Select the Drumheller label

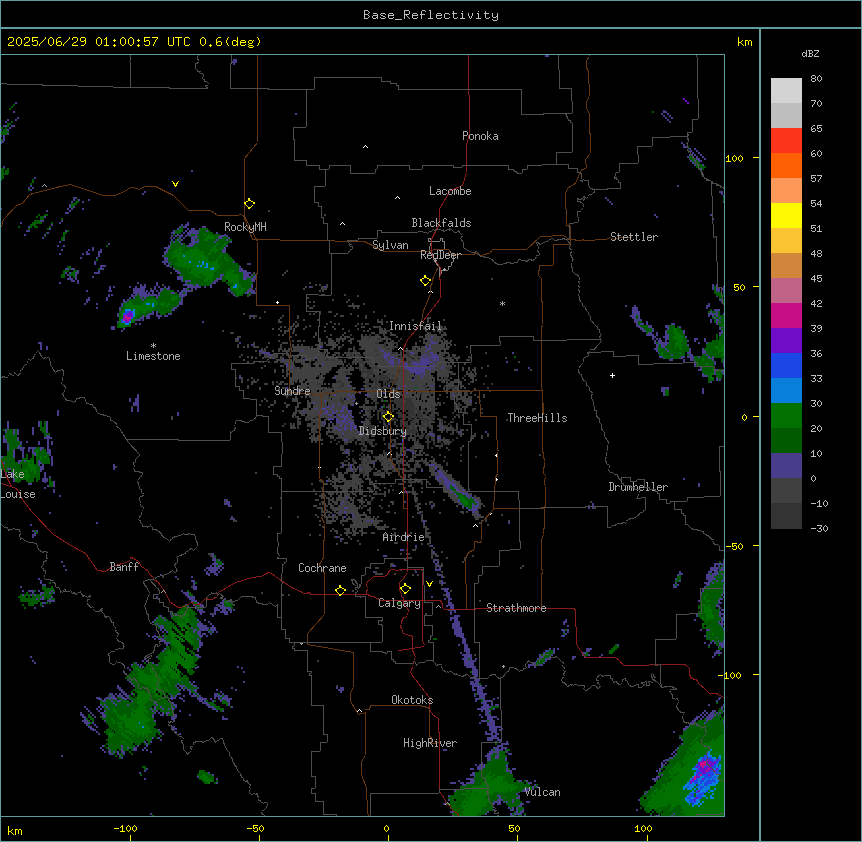coord(638,487)
